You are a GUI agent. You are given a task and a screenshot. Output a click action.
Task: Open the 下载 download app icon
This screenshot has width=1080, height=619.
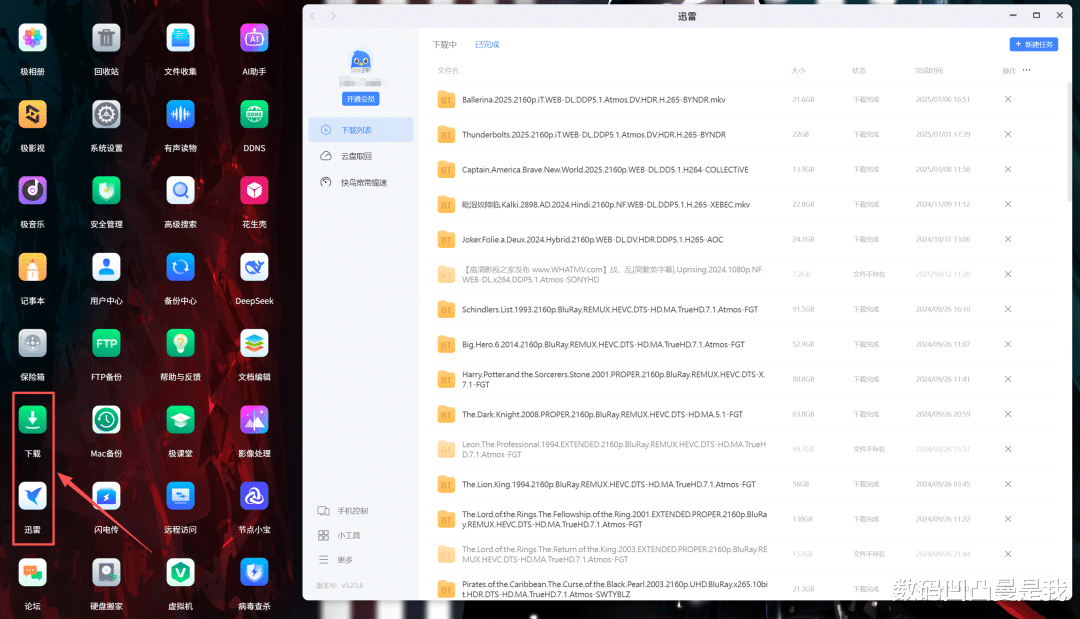point(32,420)
